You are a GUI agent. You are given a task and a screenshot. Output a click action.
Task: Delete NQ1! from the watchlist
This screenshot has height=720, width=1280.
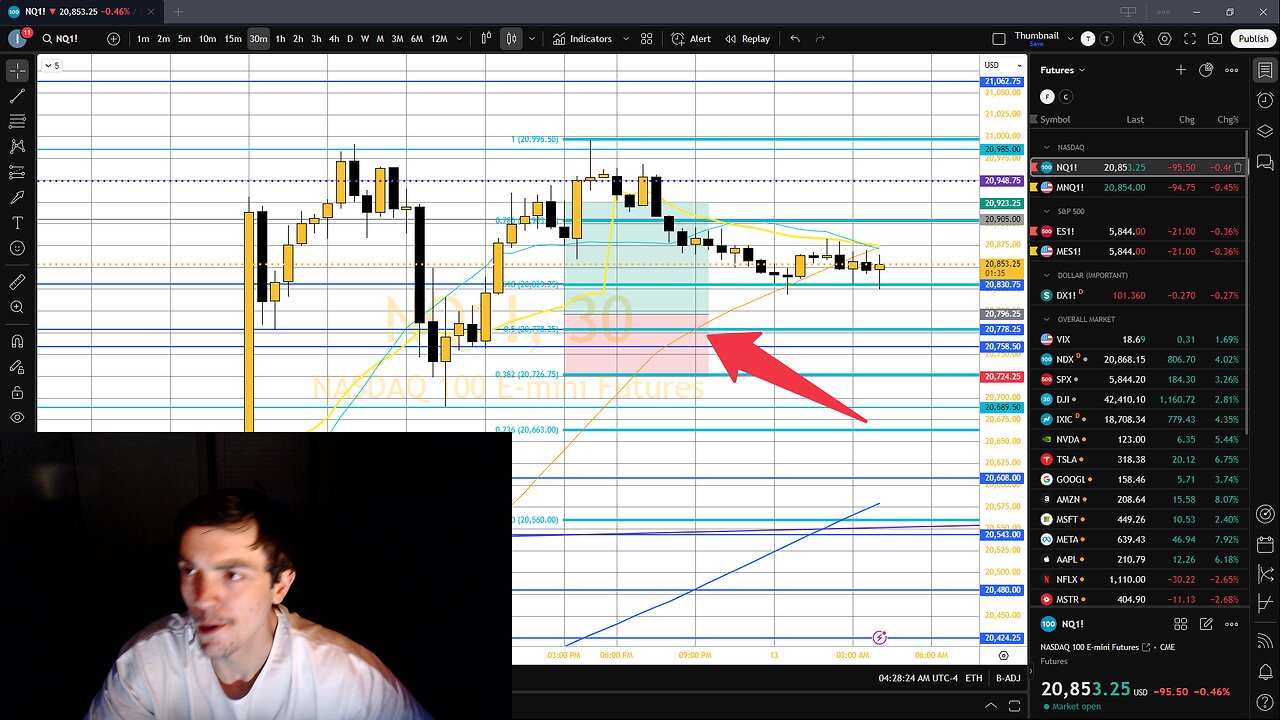[x=1238, y=167]
